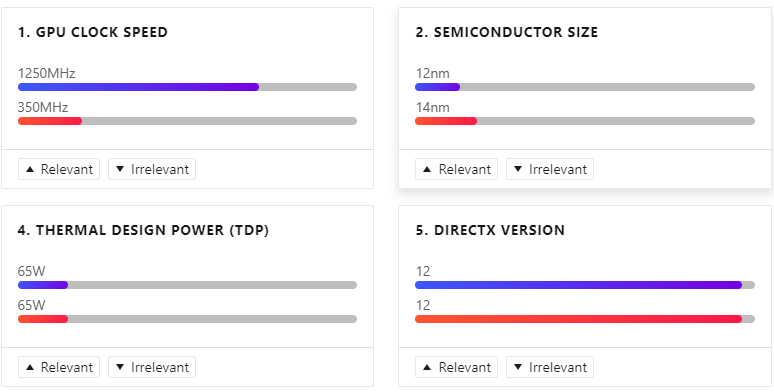The image size is (774, 392).
Task: Mark Semiconductor Size as Relevant
Action: tap(457, 169)
